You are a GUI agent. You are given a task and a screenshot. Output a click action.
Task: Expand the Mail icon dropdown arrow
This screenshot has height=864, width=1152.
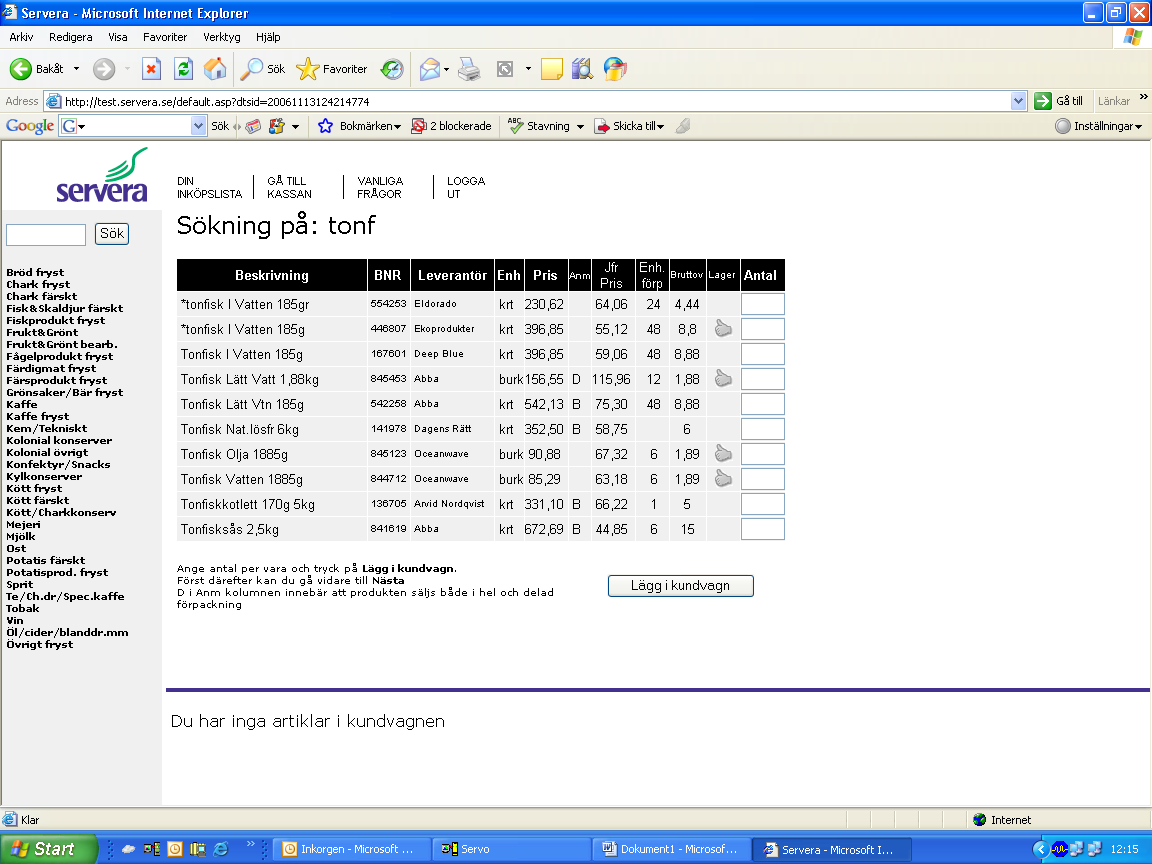click(446, 70)
